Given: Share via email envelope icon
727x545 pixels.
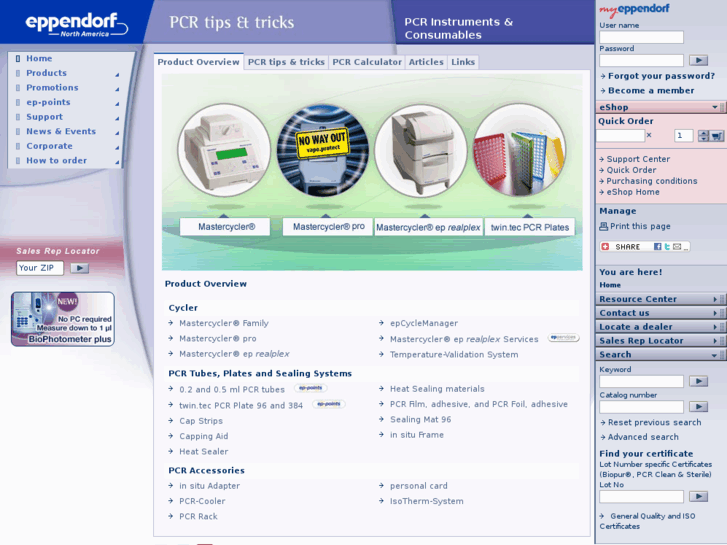Looking at the screenshot, I should (x=677, y=247).
